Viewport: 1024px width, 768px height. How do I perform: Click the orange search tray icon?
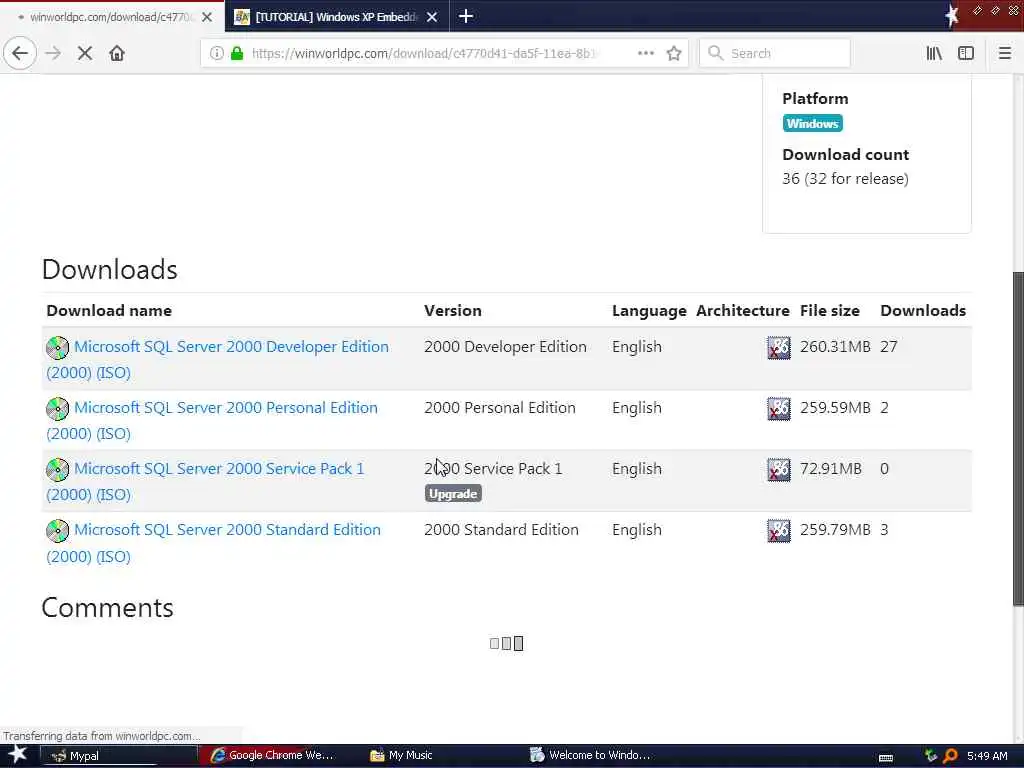coord(950,756)
